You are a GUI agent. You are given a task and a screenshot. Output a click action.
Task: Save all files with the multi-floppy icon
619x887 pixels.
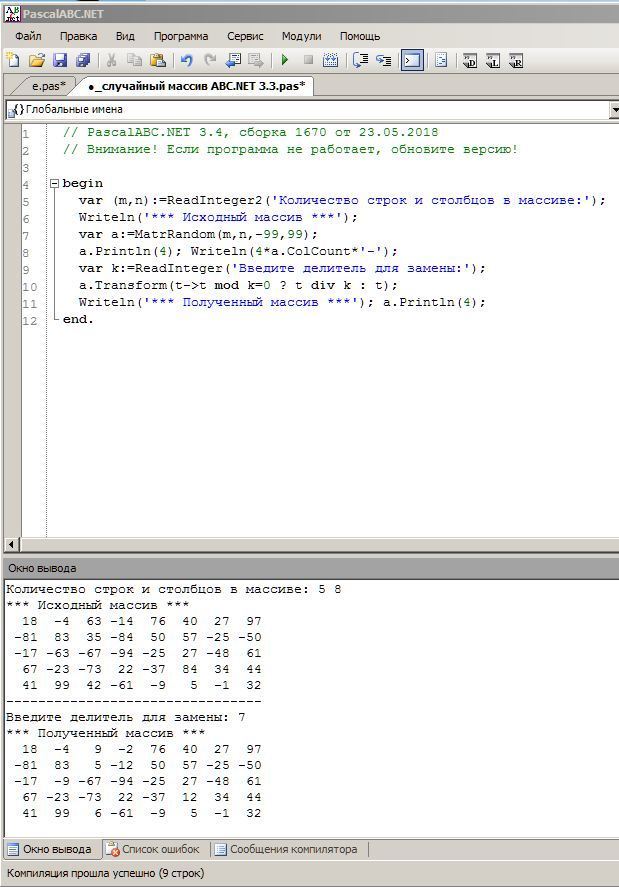pos(83,60)
